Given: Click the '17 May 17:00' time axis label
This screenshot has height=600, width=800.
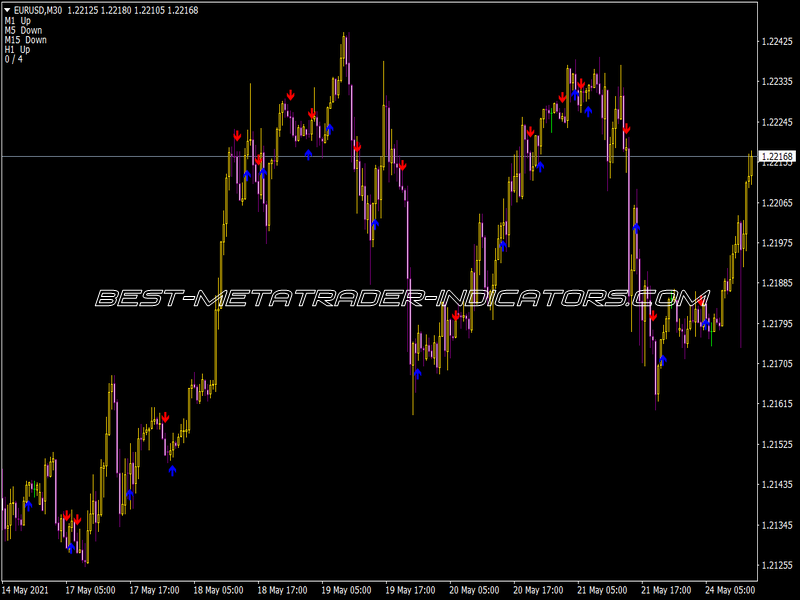Looking at the screenshot, I should (x=154, y=590).
